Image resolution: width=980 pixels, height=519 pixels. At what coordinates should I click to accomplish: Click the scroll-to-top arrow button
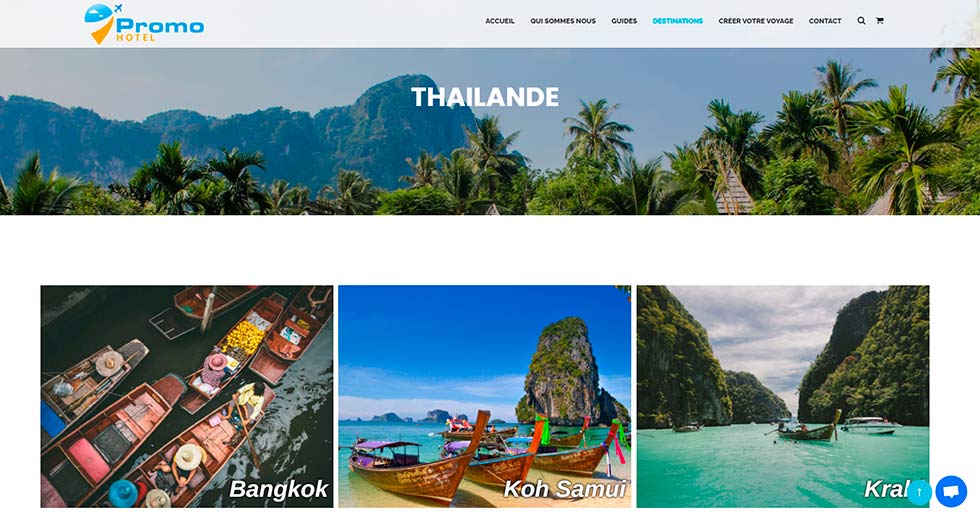(x=919, y=492)
